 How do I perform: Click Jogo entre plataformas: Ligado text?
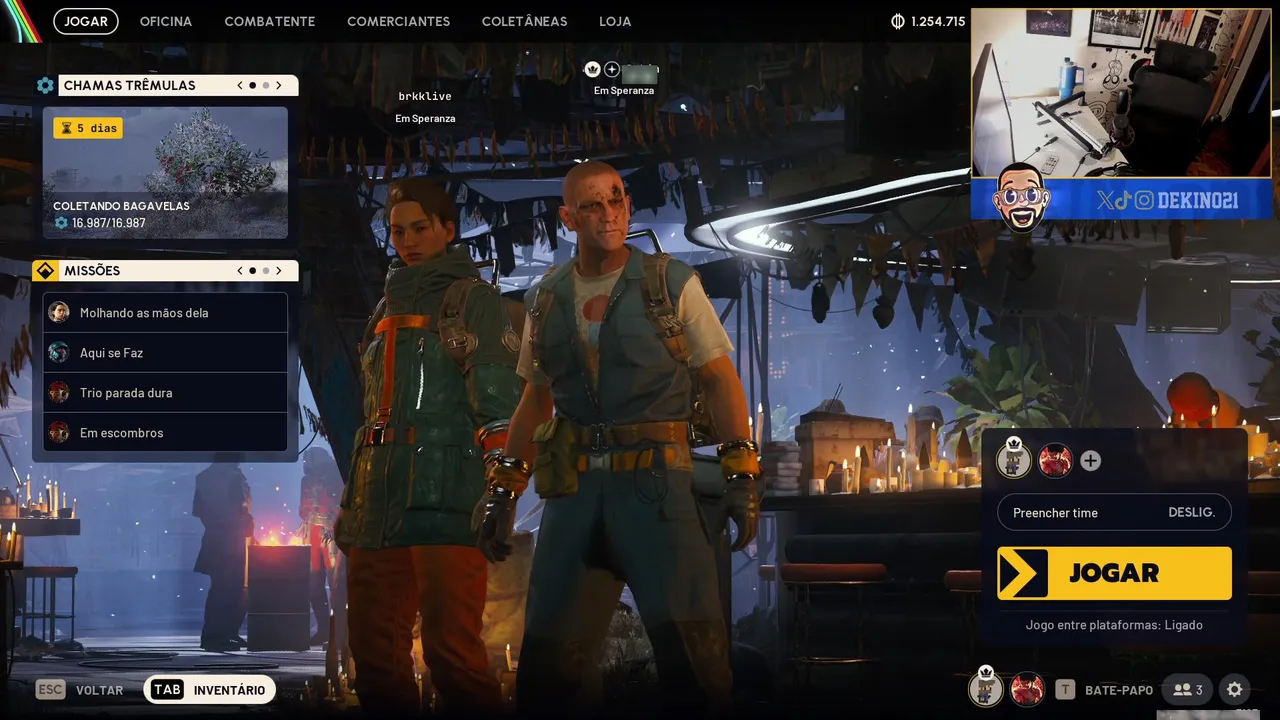1114,625
